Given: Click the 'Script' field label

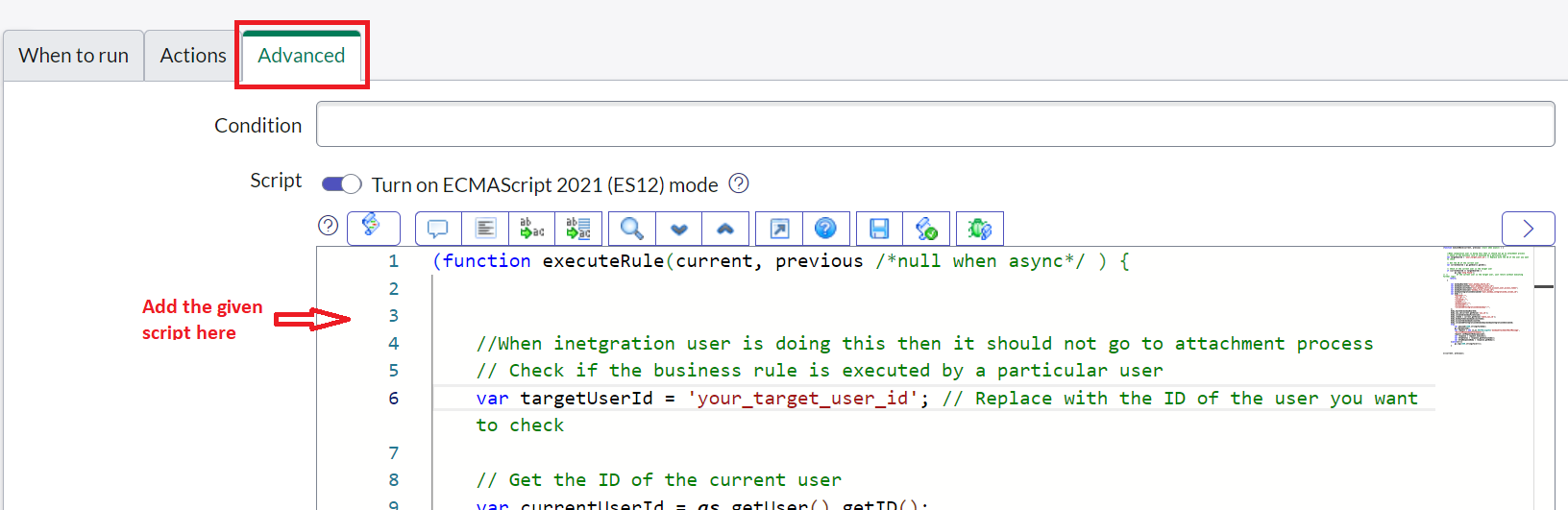Looking at the screenshot, I should coord(276,181).
